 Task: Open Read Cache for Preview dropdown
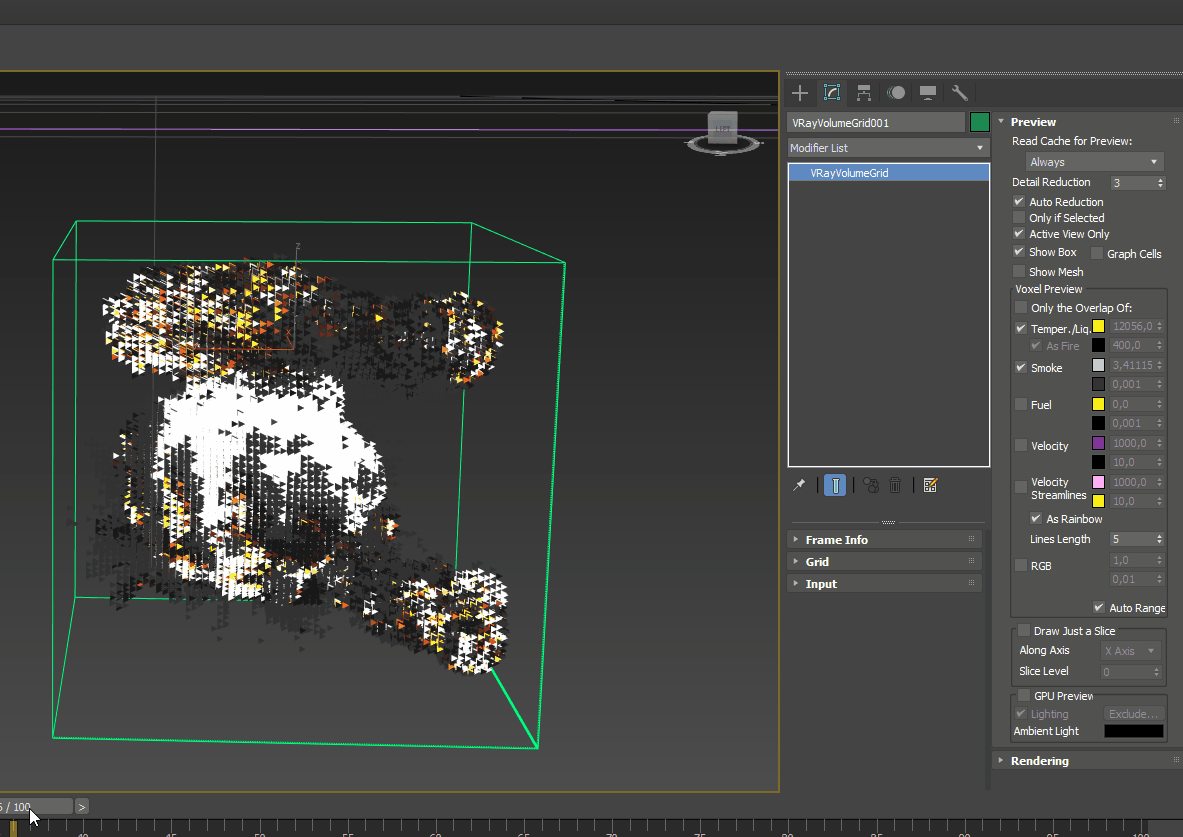pos(1095,162)
